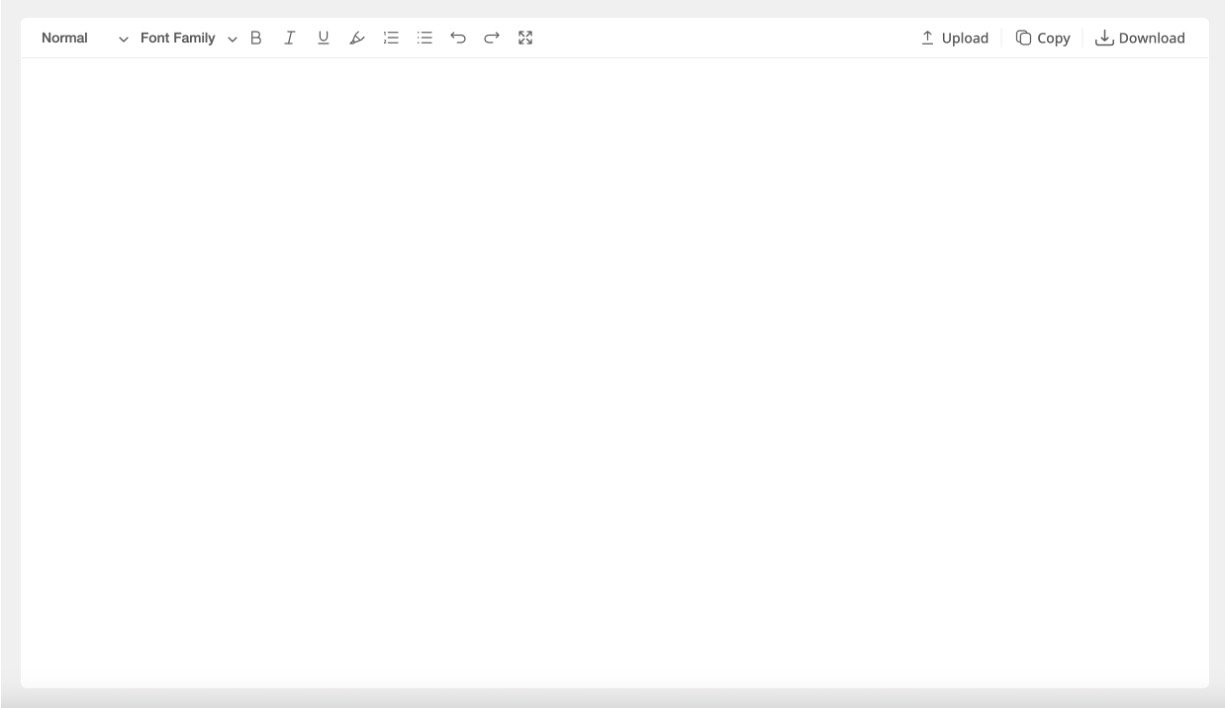Upload a document file
This screenshot has width=1226, height=708.
(x=954, y=38)
